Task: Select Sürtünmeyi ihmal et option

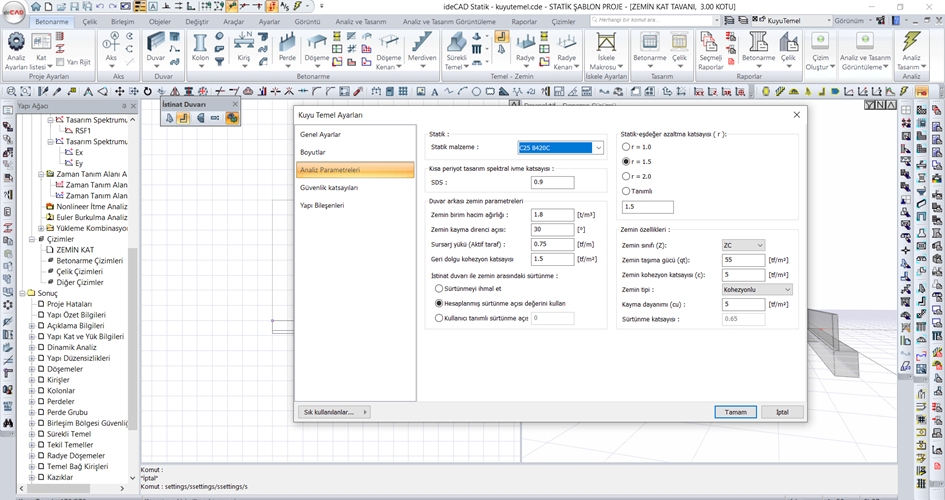Action: pyautogui.click(x=439, y=289)
